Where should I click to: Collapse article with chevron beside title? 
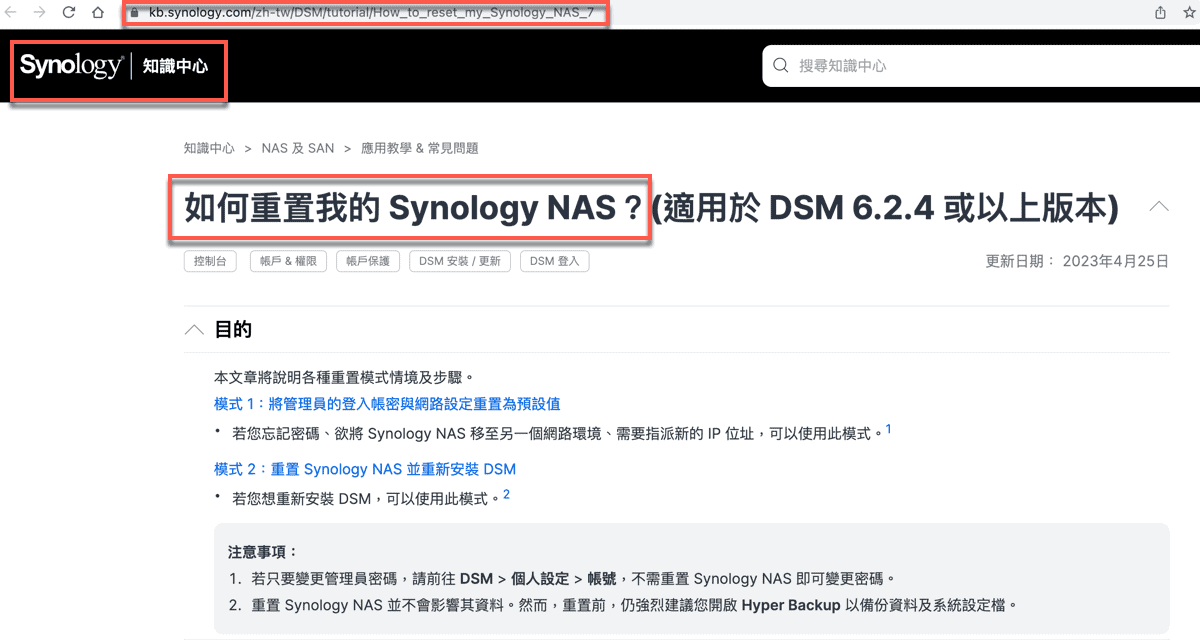(x=1159, y=207)
